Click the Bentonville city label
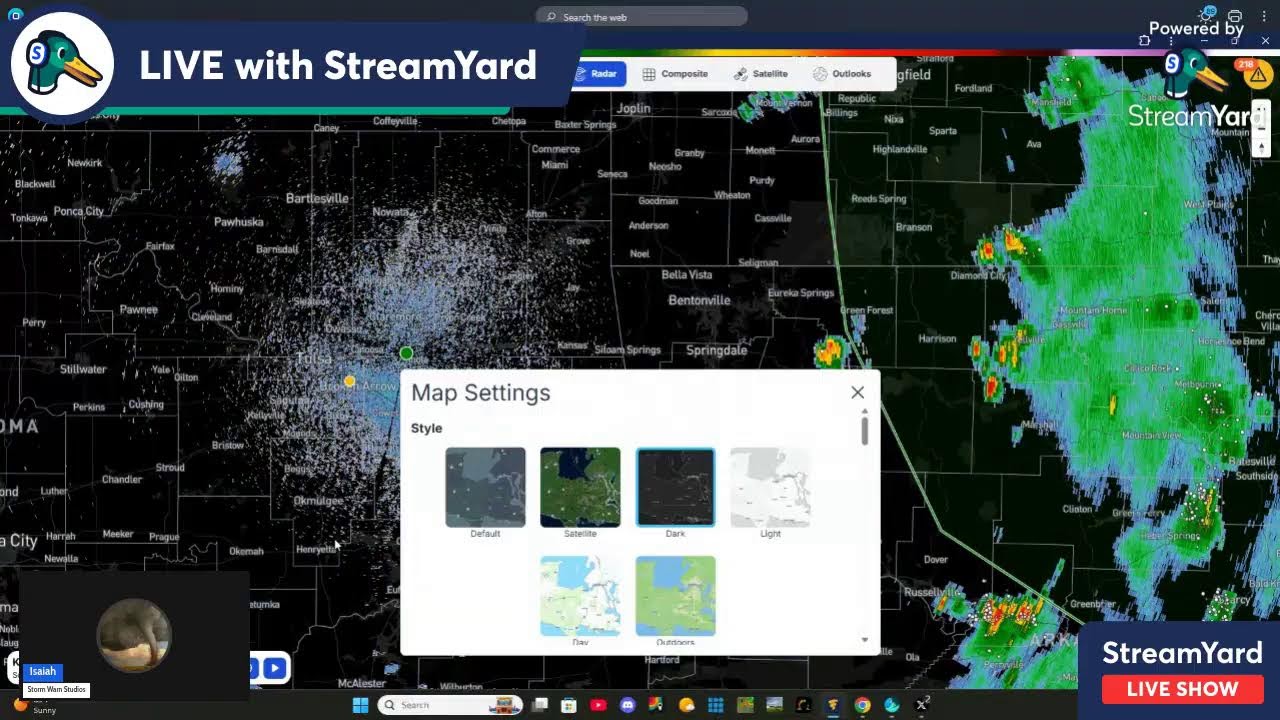The width and height of the screenshot is (1280, 720). (699, 300)
